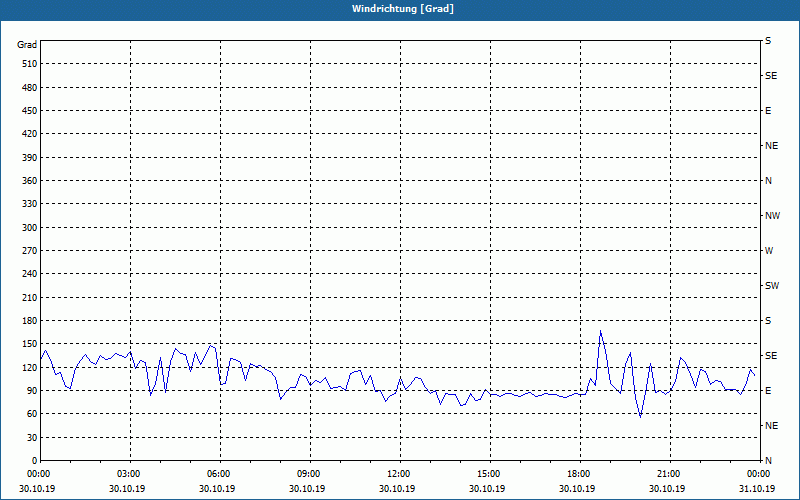Click the blue line's highest peak after 18:00
Screen dimensions: 800x500
coord(601,331)
